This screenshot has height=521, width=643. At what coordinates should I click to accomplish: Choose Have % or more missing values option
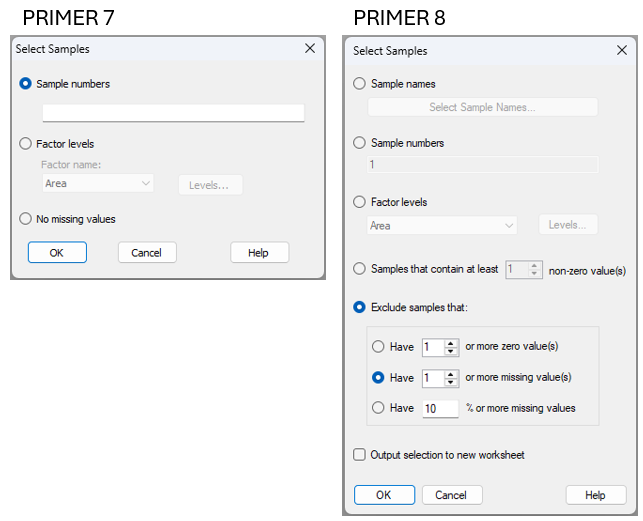pos(378,407)
